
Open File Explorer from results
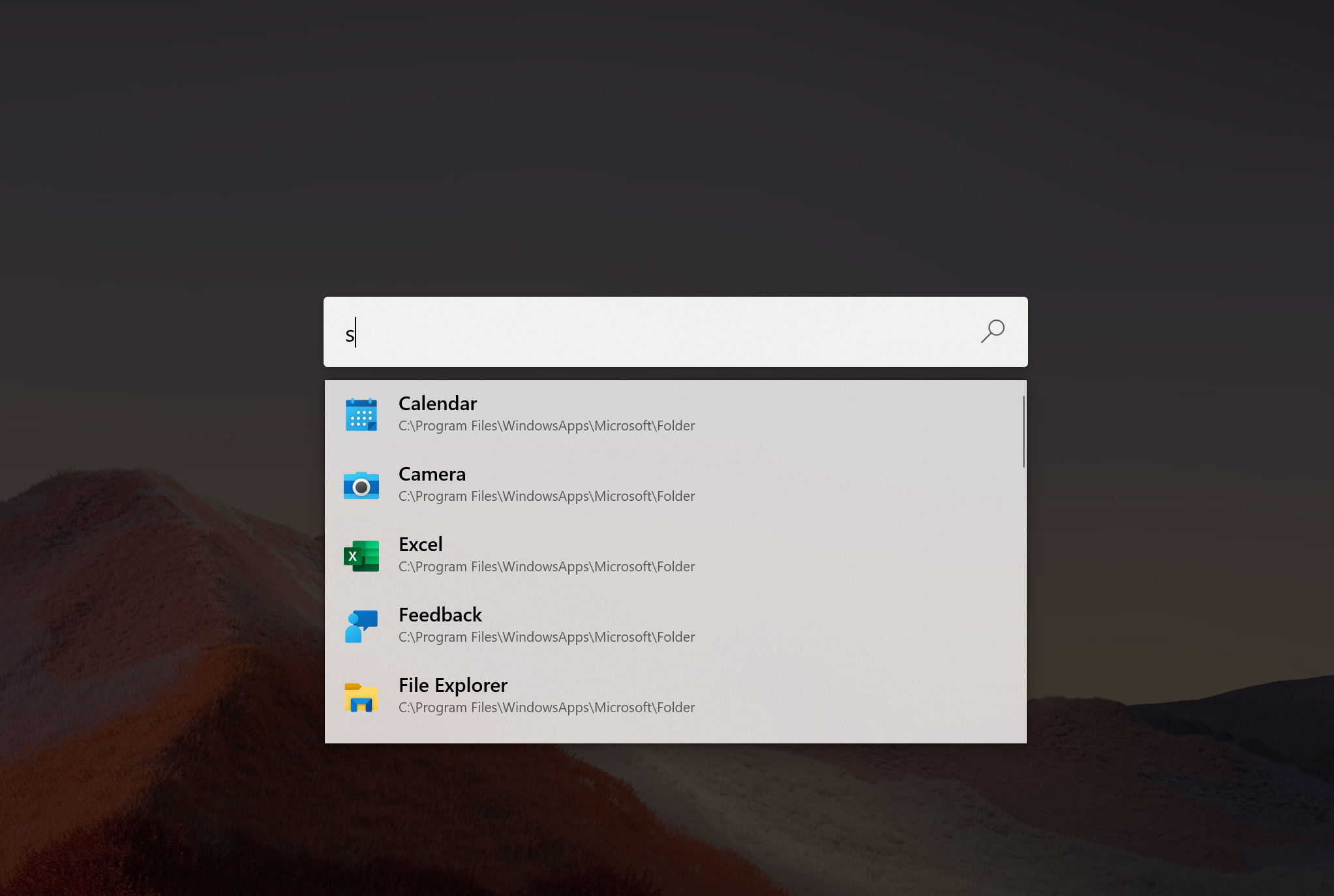[453, 685]
